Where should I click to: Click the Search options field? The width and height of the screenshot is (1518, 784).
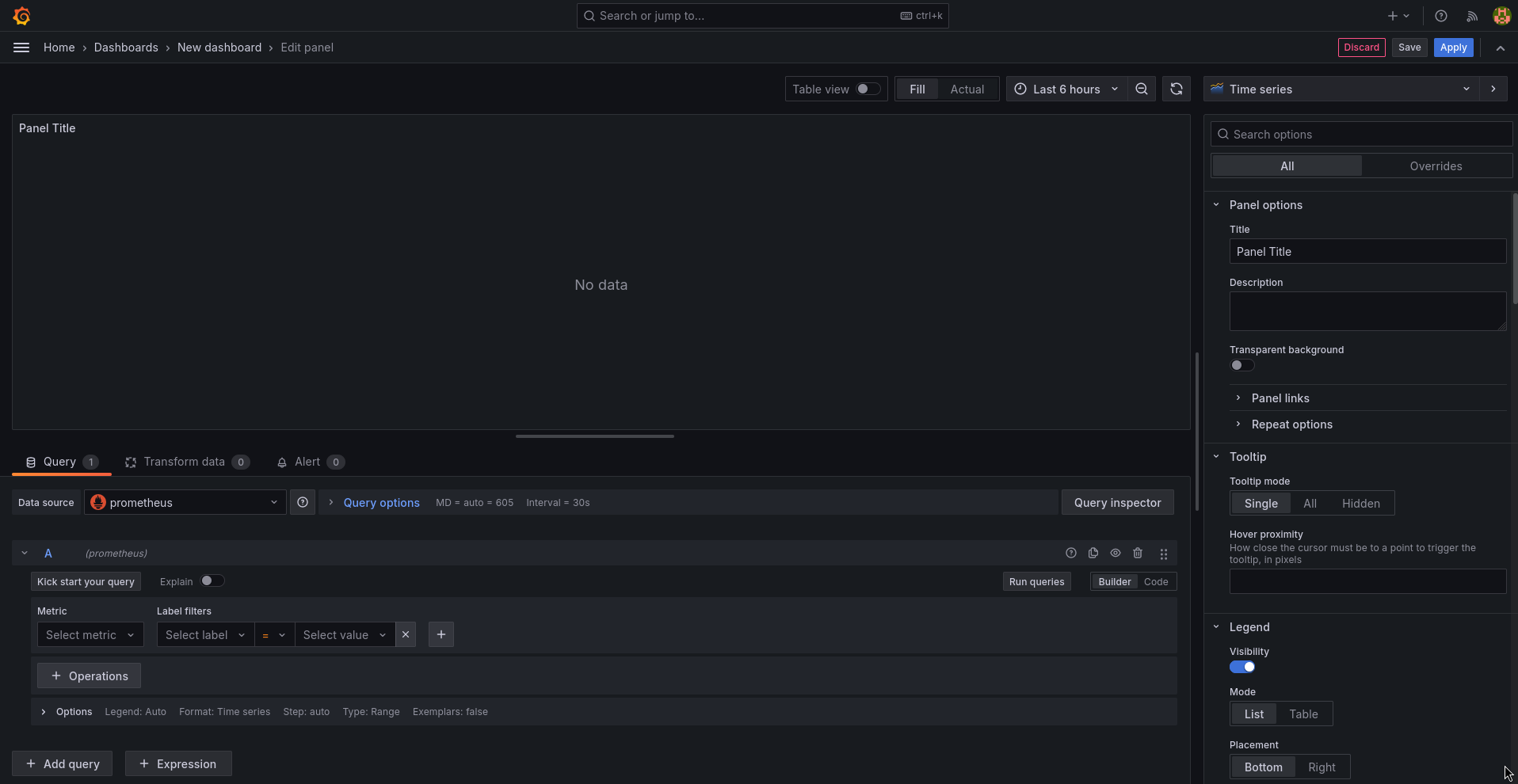tap(1361, 135)
